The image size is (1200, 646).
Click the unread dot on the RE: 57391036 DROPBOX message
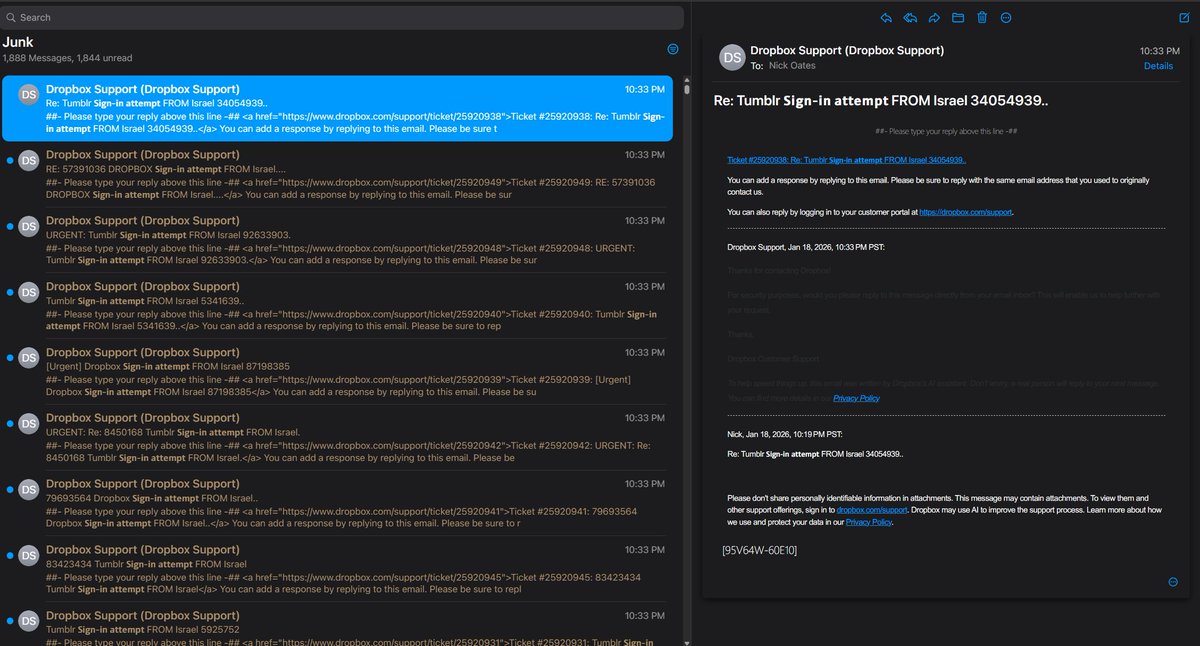(x=10, y=160)
